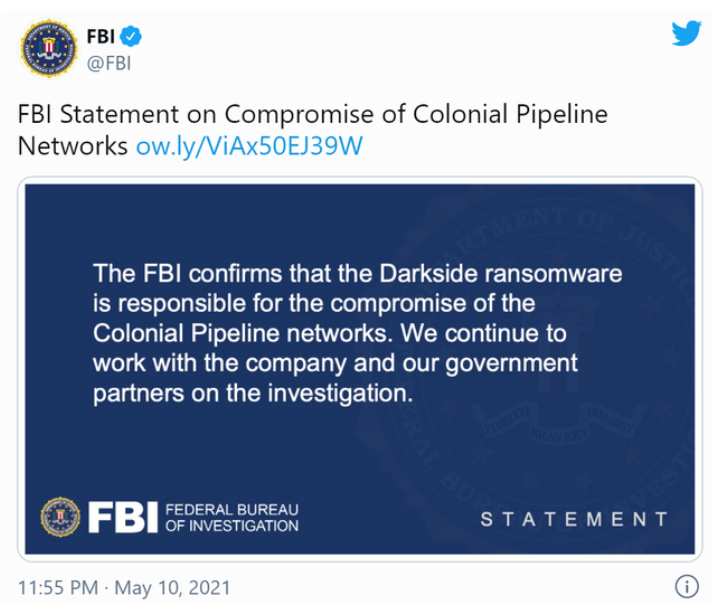Click the 'is responsible for the compromise' line

tap(314, 303)
